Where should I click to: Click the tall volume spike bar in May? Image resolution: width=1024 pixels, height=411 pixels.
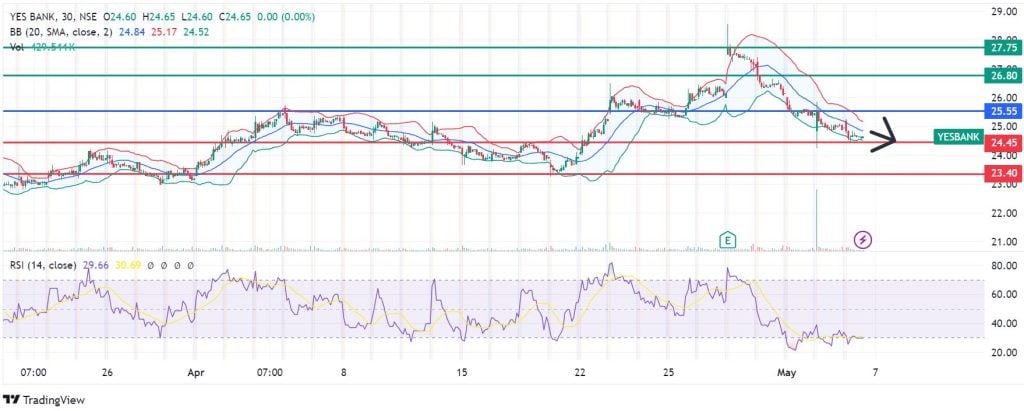[816, 219]
